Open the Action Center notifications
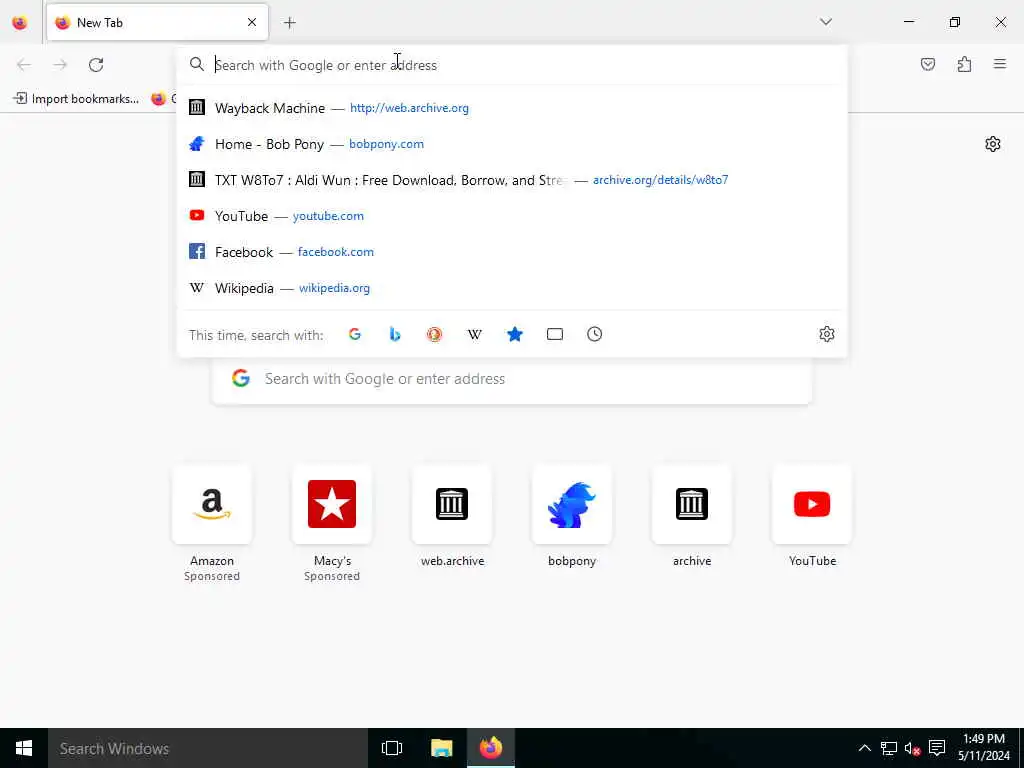 click(937, 748)
